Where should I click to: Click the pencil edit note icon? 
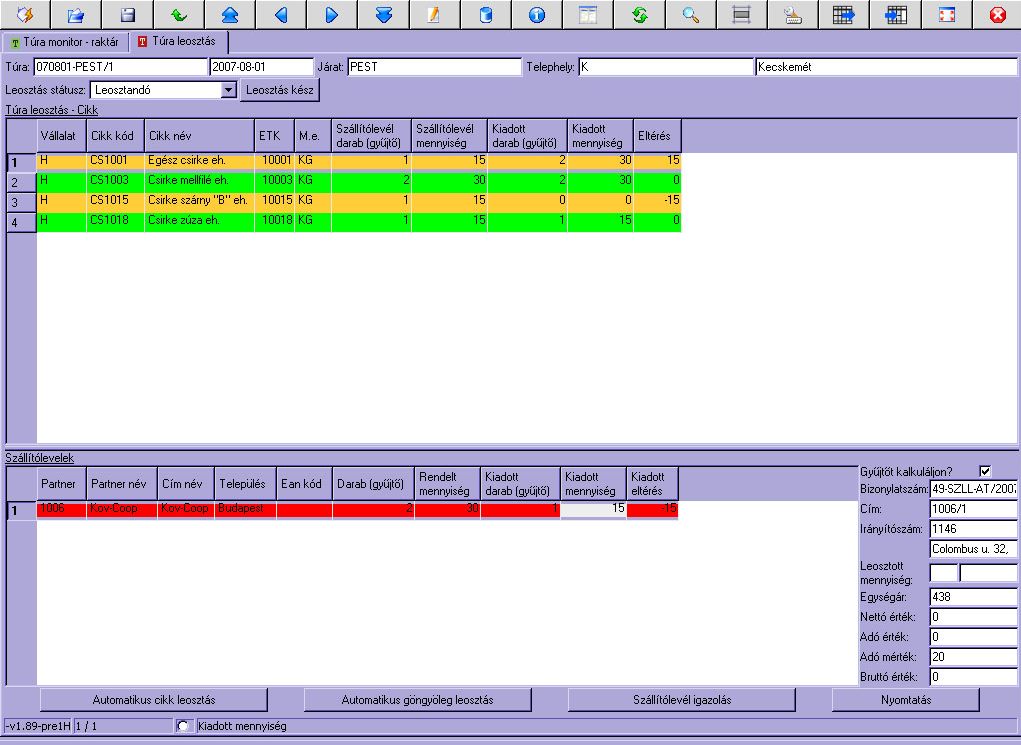[x=434, y=15]
